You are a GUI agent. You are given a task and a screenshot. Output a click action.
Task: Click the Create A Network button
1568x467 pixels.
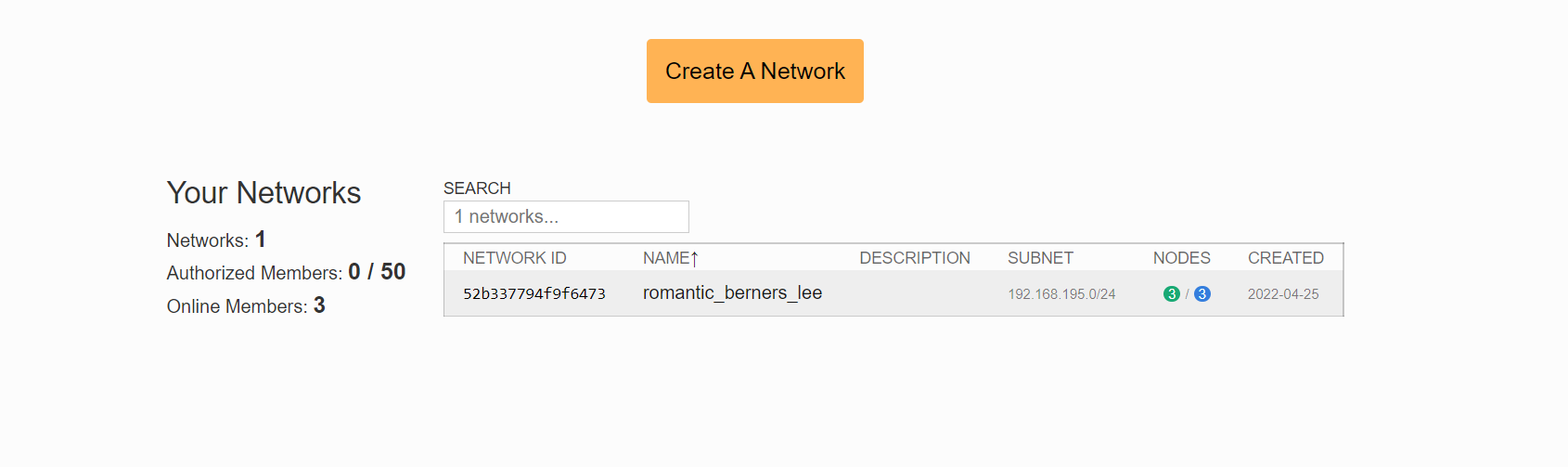tap(754, 71)
